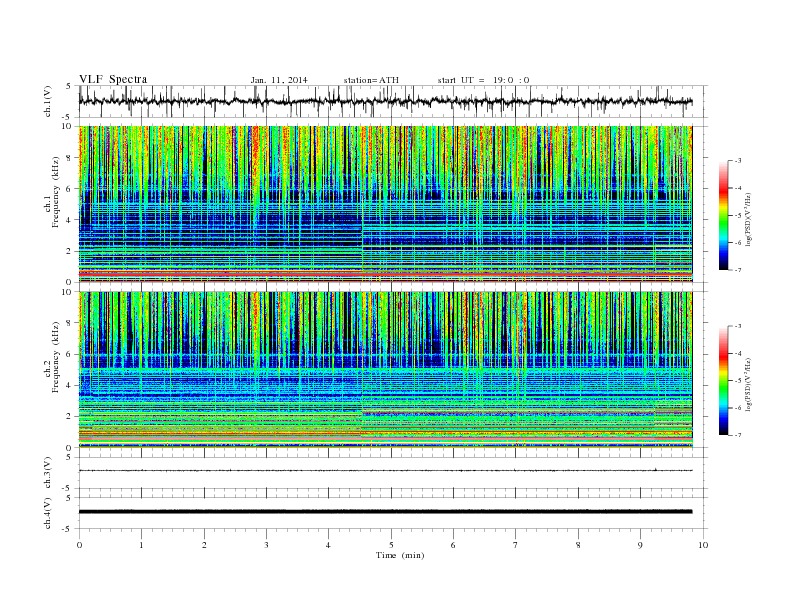Click the thick ch.4 voltage trace
Screen dimensions: 792x612
(385, 512)
